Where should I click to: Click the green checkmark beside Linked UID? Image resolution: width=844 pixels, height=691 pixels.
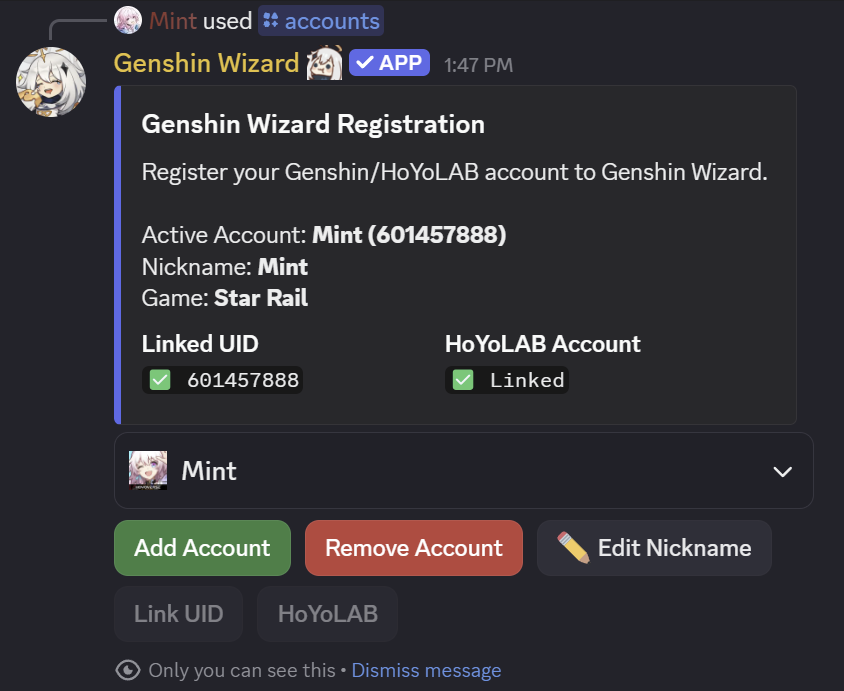pyautogui.click(x=159, y=380)
